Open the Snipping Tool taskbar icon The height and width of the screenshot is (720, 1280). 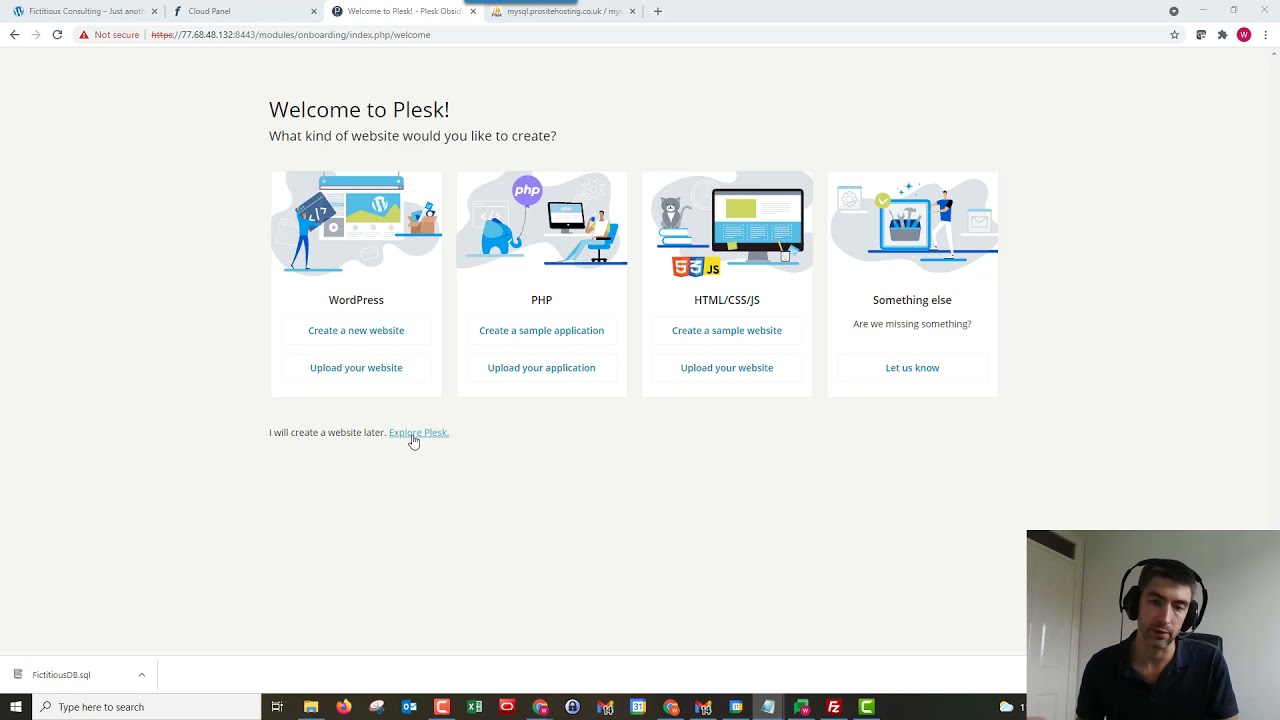pyautogui.click(x=376, y=707)
